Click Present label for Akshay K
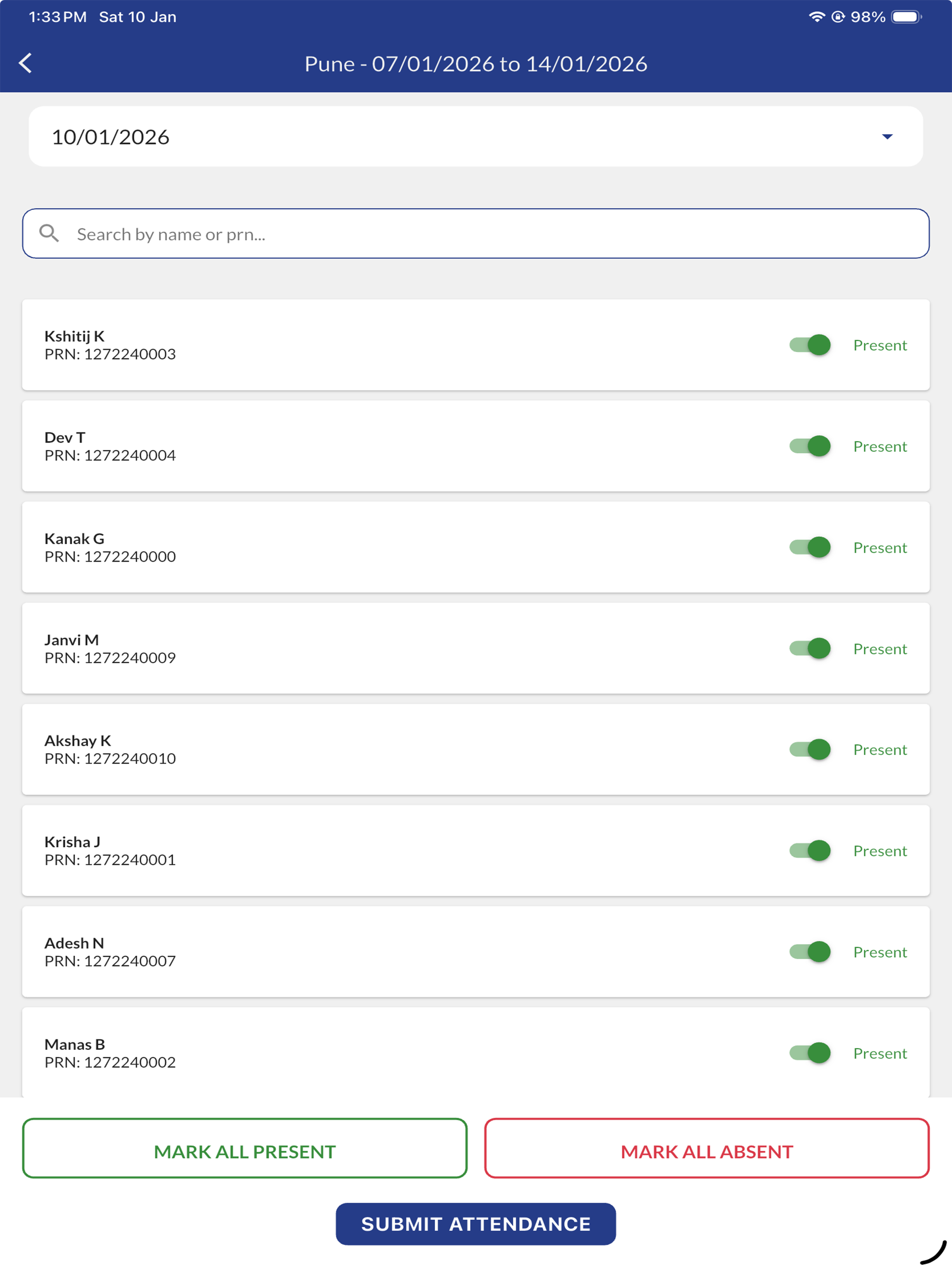Image resolution: width=952 pixels, height=1270 pixels. tap(880, 749)
